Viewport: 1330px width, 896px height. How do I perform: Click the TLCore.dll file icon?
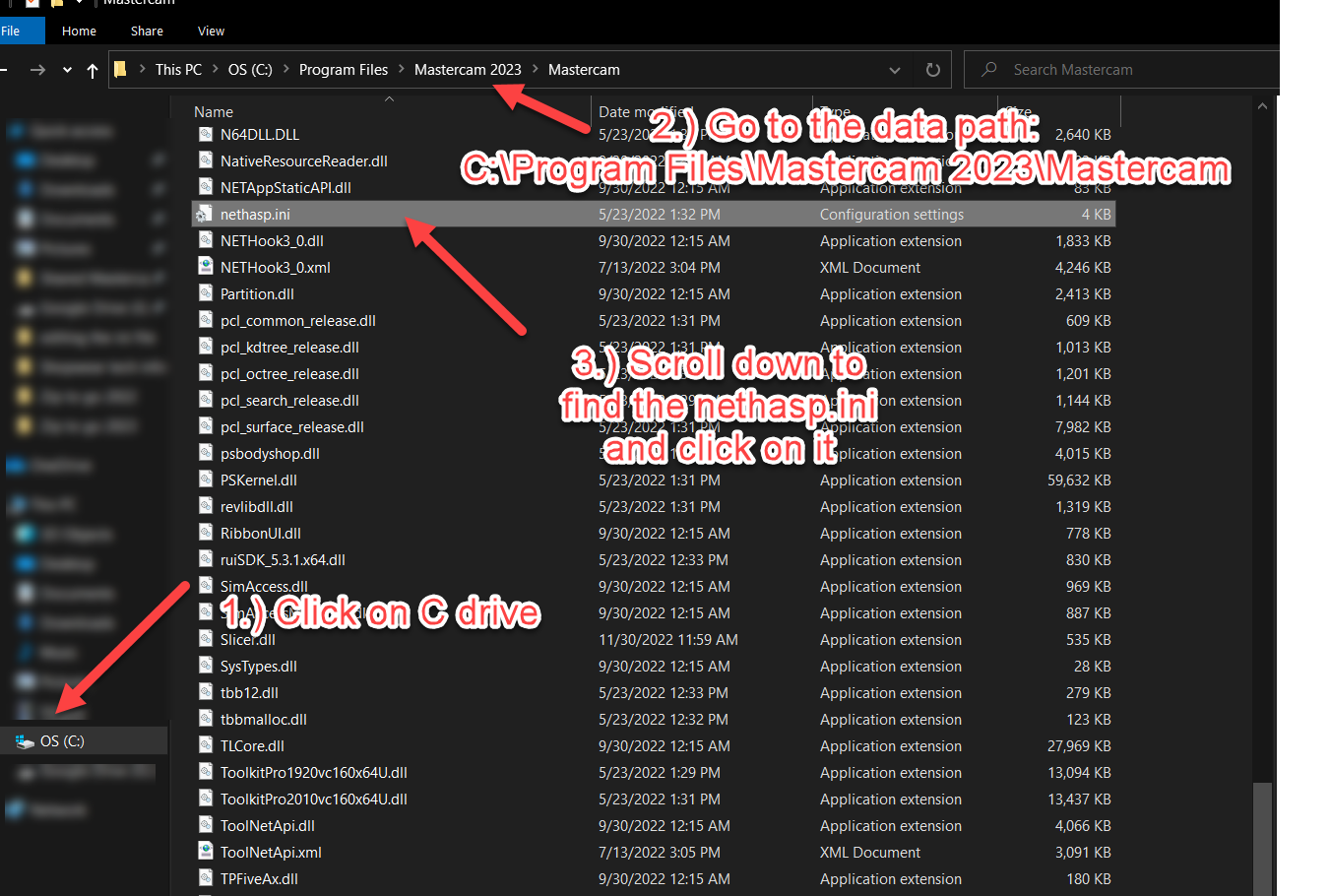[x=205, y=745]
